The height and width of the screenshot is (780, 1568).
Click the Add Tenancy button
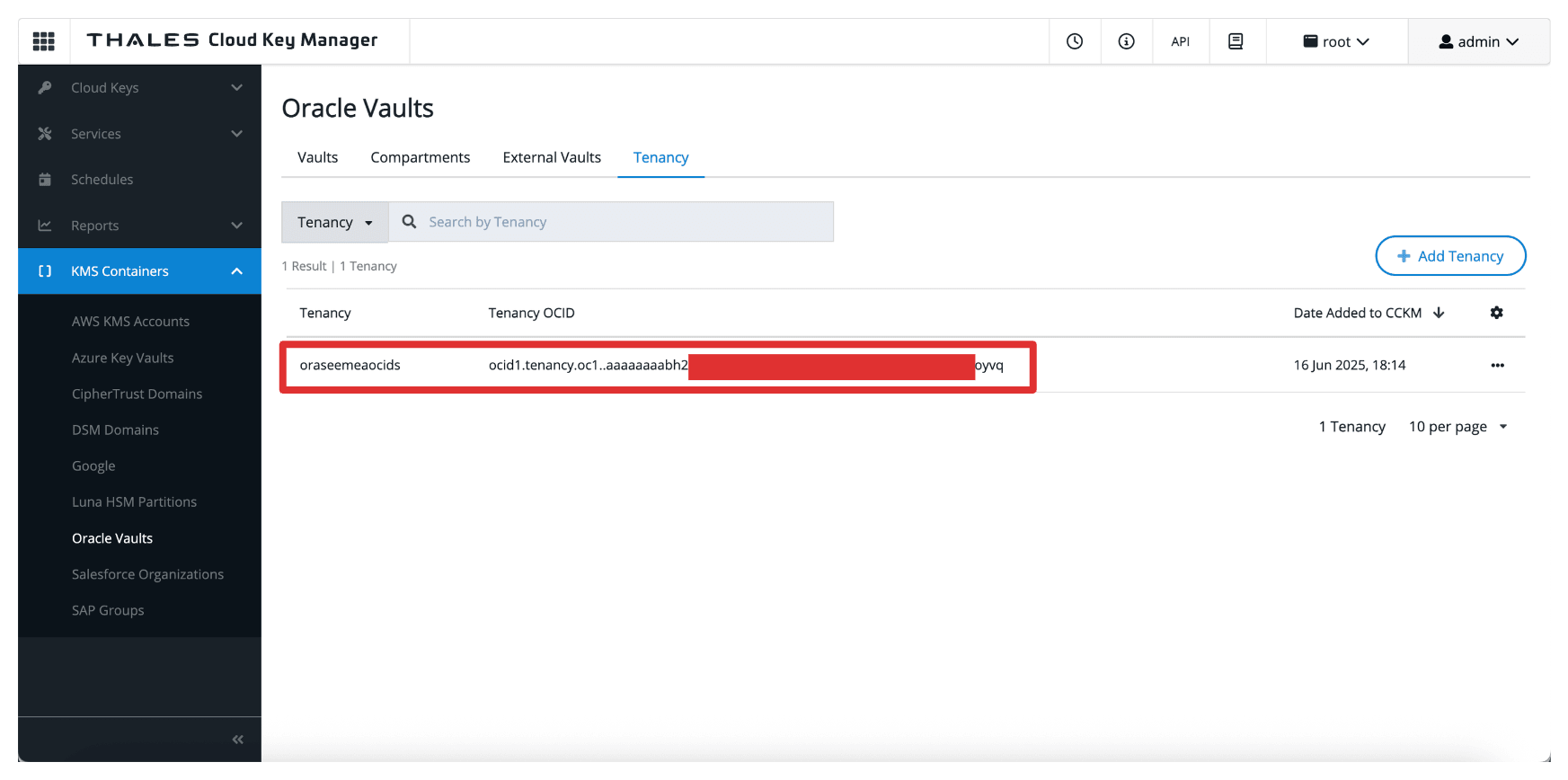coord(1450,256)
